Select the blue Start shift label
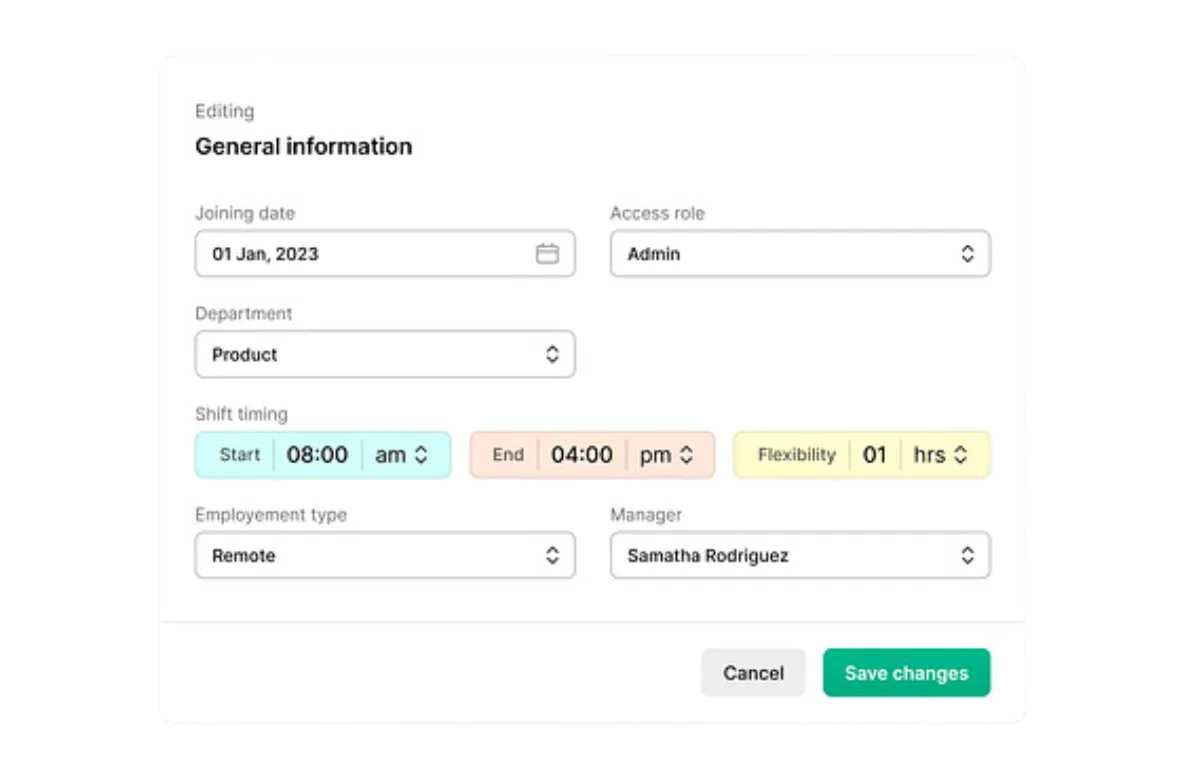Image resolution: width=1200 pixels, height=780 pixels. coord(239,455)
